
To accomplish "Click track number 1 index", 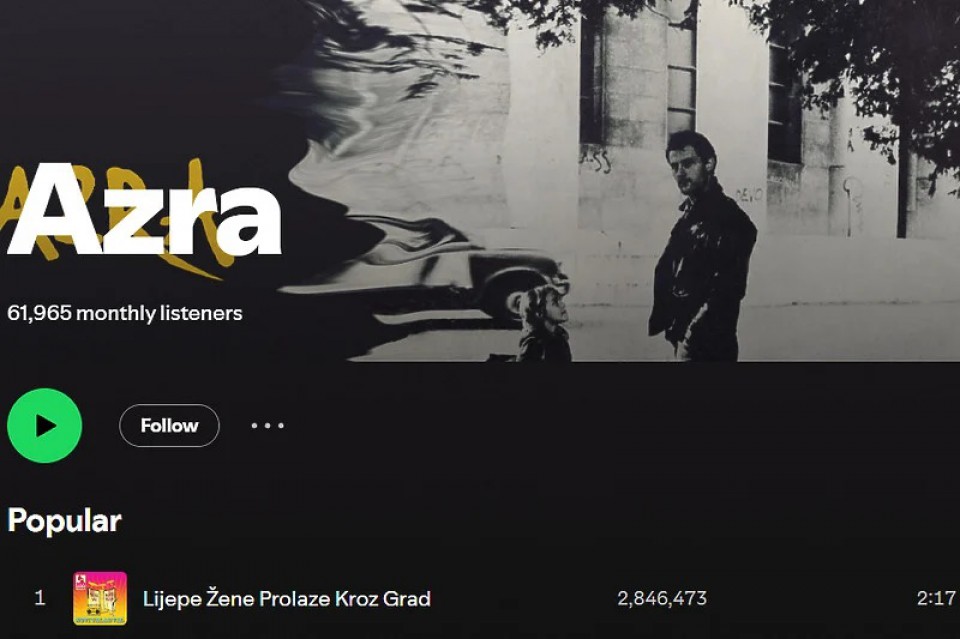I will [x=40, y=598].
